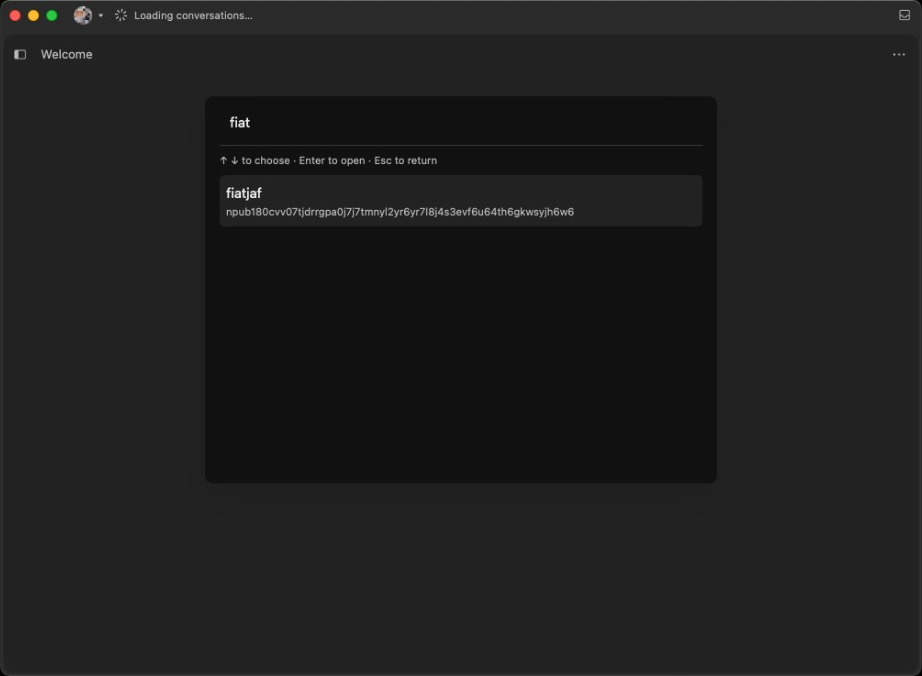Expand the account dropdown arrow beside avatar

(x=101, y=15)
